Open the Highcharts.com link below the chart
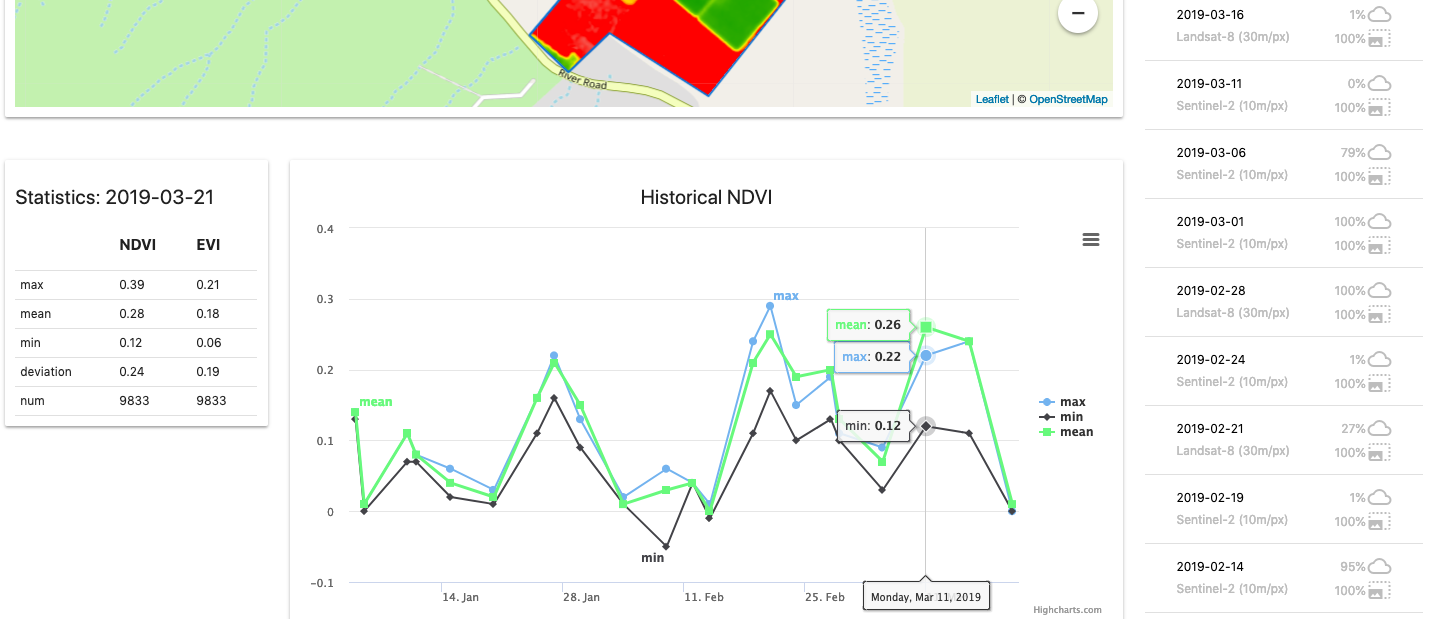 (1067, 609)
